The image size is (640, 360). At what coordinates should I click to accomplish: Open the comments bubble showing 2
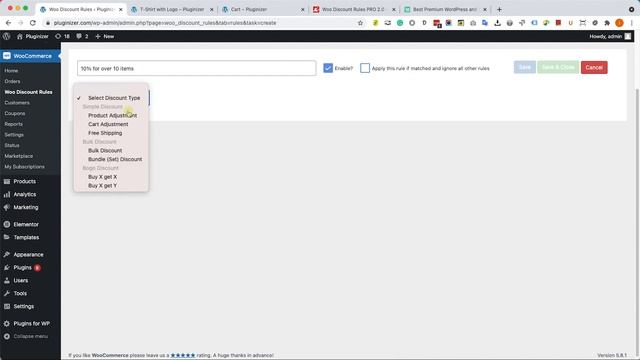pos(82,36)
